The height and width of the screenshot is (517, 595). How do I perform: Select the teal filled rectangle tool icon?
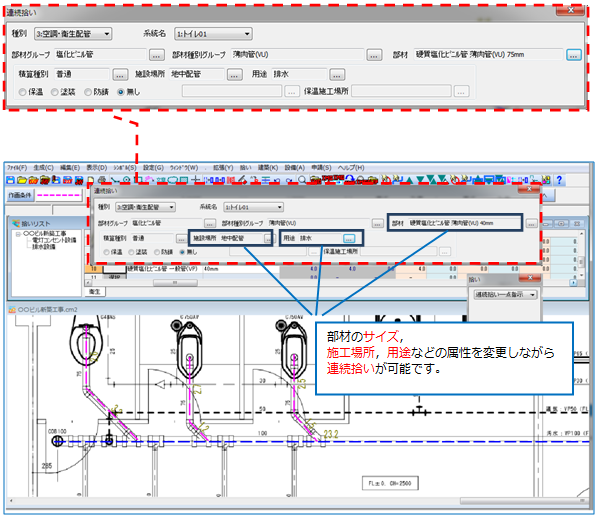184,180
